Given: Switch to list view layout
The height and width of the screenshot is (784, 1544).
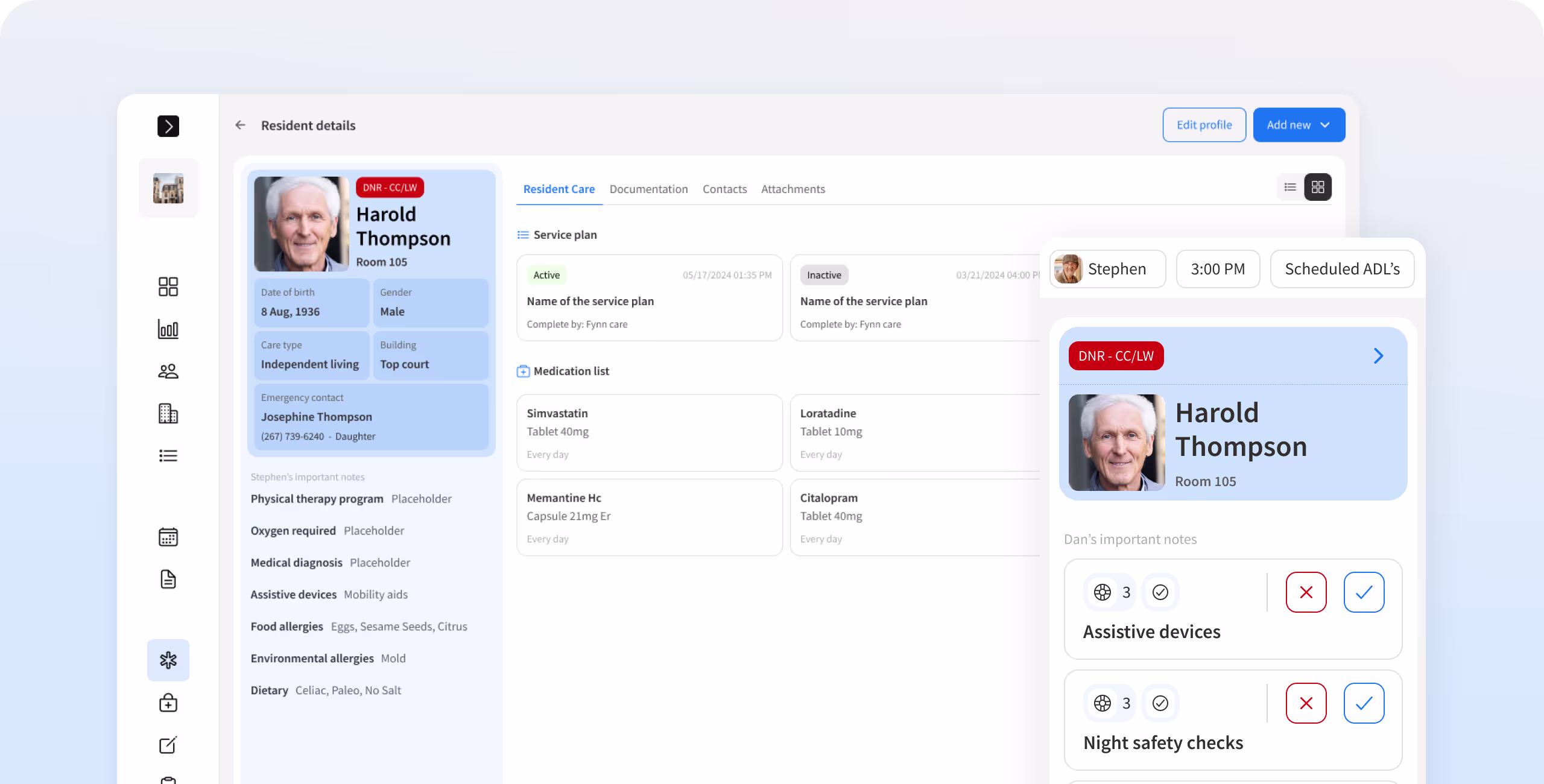Looking at the screenshot, I should tap(1290, 187).
